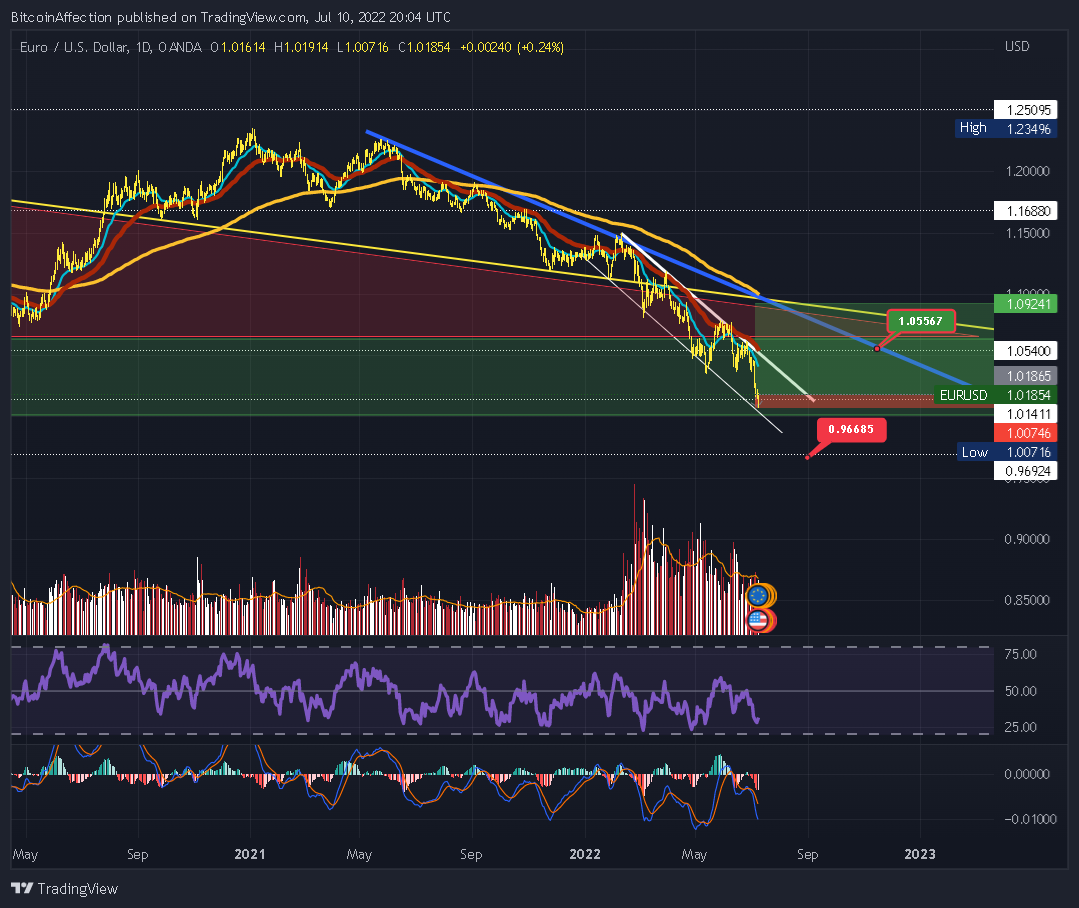This screenshot has width=1079, height=908.
Task: Click the O1.01614 open value
Action: coord(237,47)
